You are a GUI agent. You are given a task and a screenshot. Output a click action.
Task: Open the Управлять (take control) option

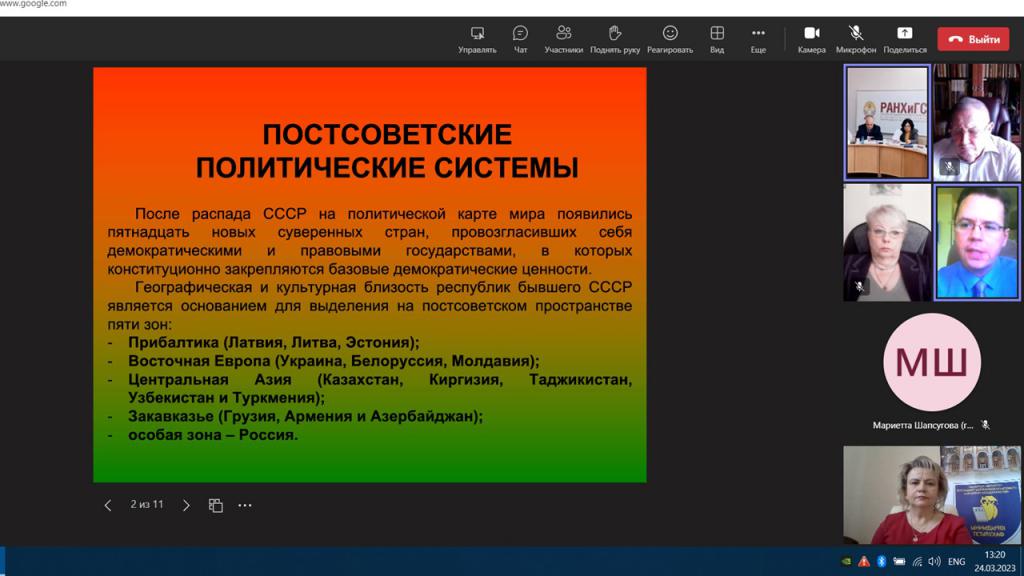477,39
